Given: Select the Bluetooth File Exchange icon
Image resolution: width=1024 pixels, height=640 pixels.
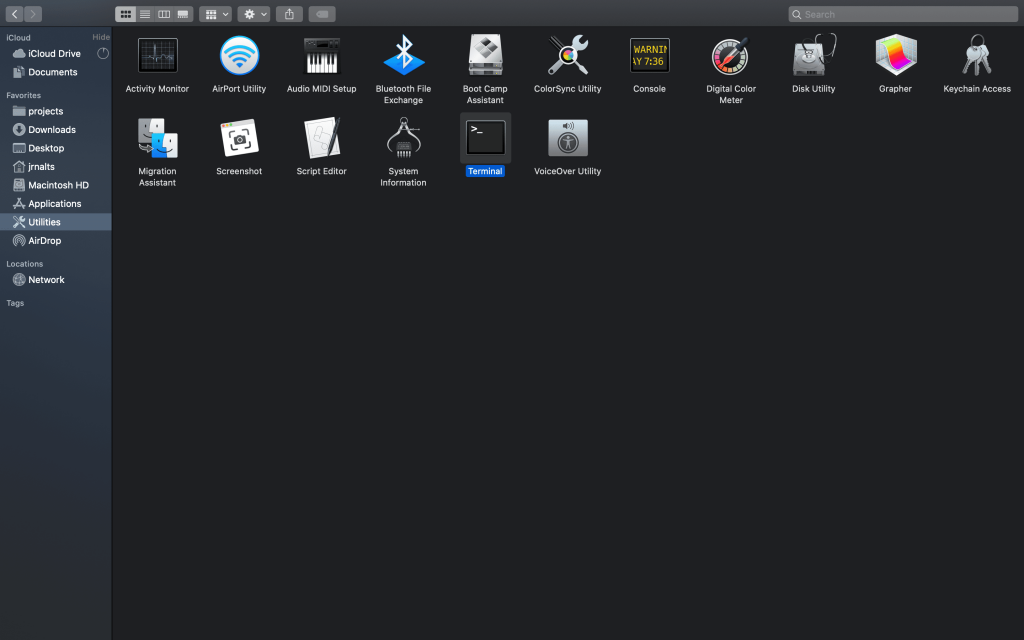Looking at the screenshot, I should [404, 56].
